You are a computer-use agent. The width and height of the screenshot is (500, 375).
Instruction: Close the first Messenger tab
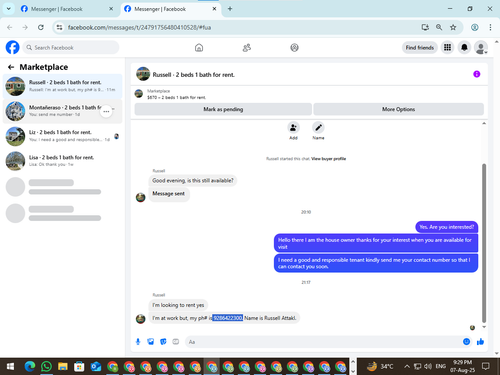(x=111, y=9)
